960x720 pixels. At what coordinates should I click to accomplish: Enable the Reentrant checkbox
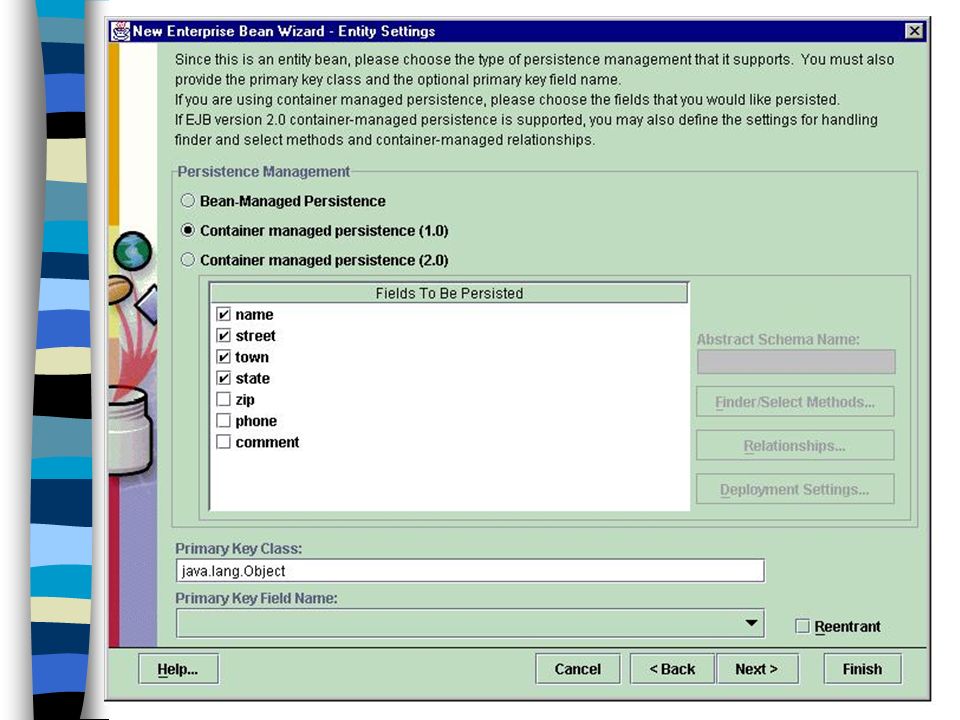[802, 626]
